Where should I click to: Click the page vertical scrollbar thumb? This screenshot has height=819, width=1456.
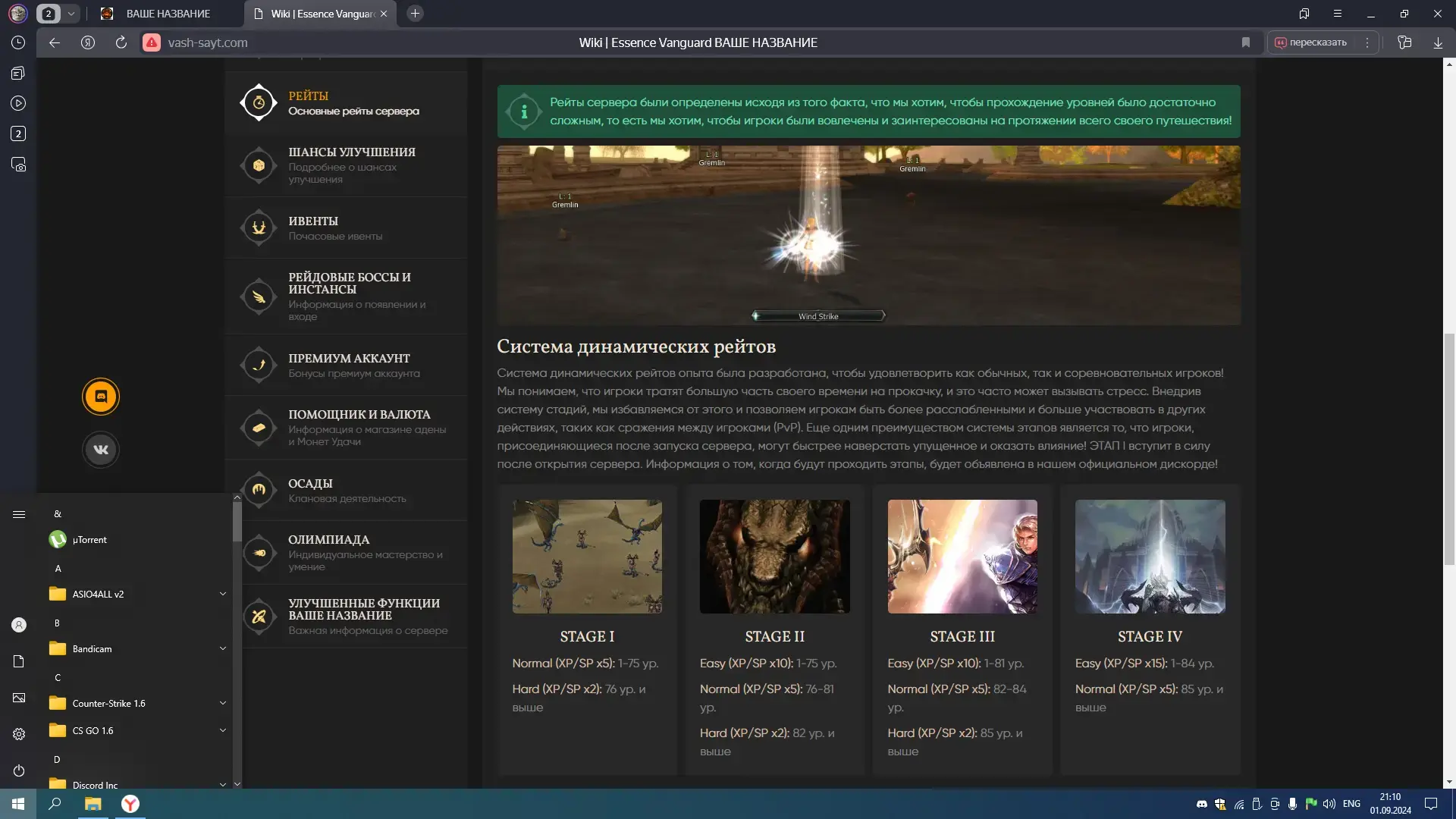tap(1449, 449)
